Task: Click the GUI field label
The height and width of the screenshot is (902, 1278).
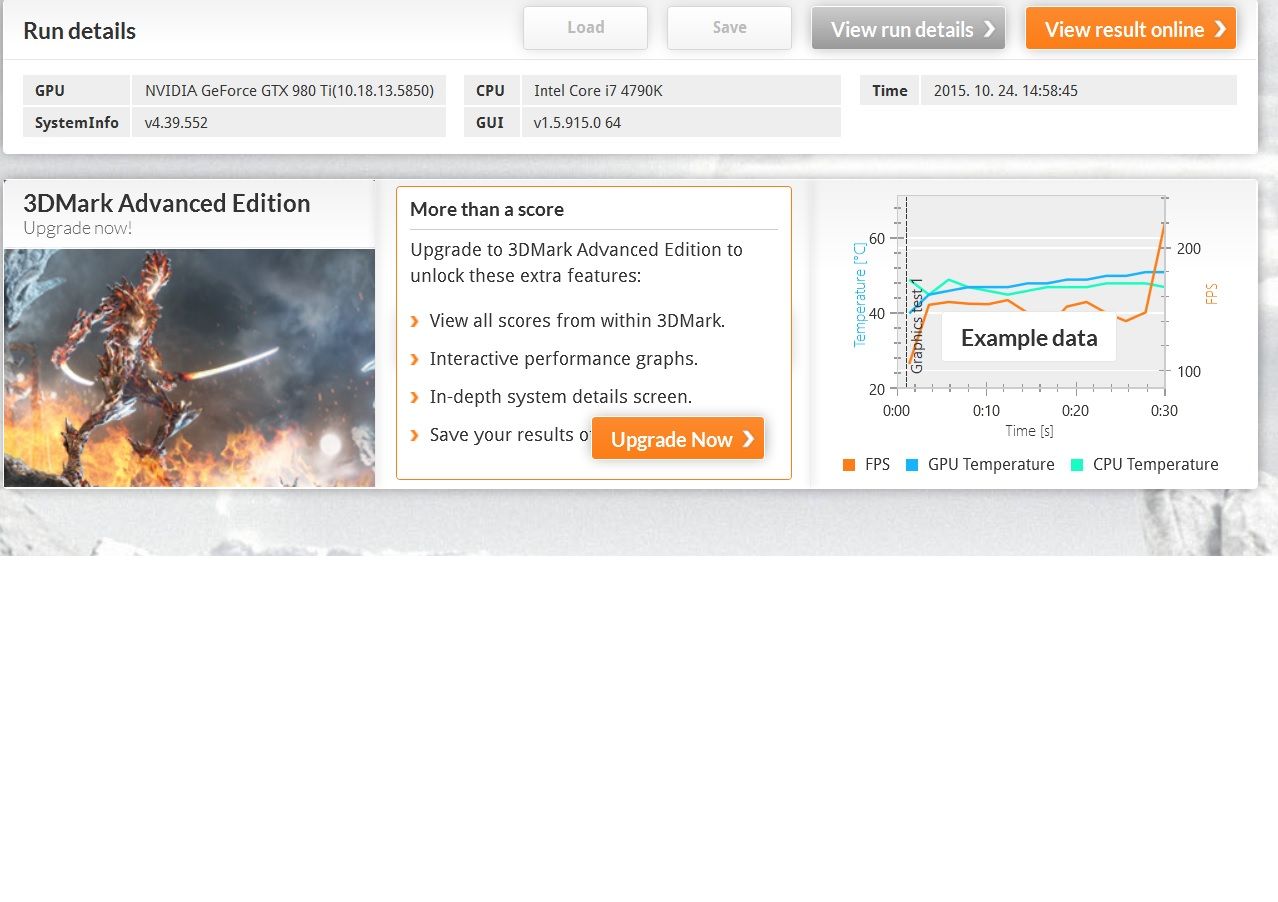Action: [490, 123]
